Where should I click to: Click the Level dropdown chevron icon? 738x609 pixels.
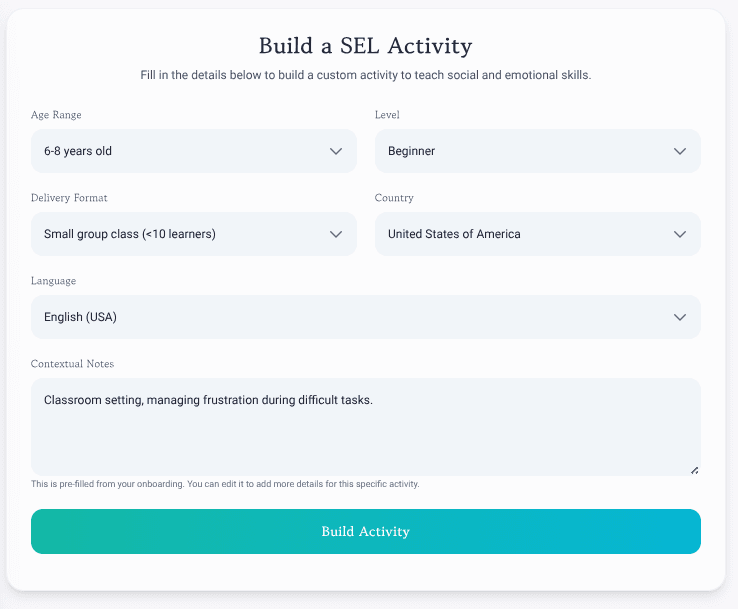[680, 151]
